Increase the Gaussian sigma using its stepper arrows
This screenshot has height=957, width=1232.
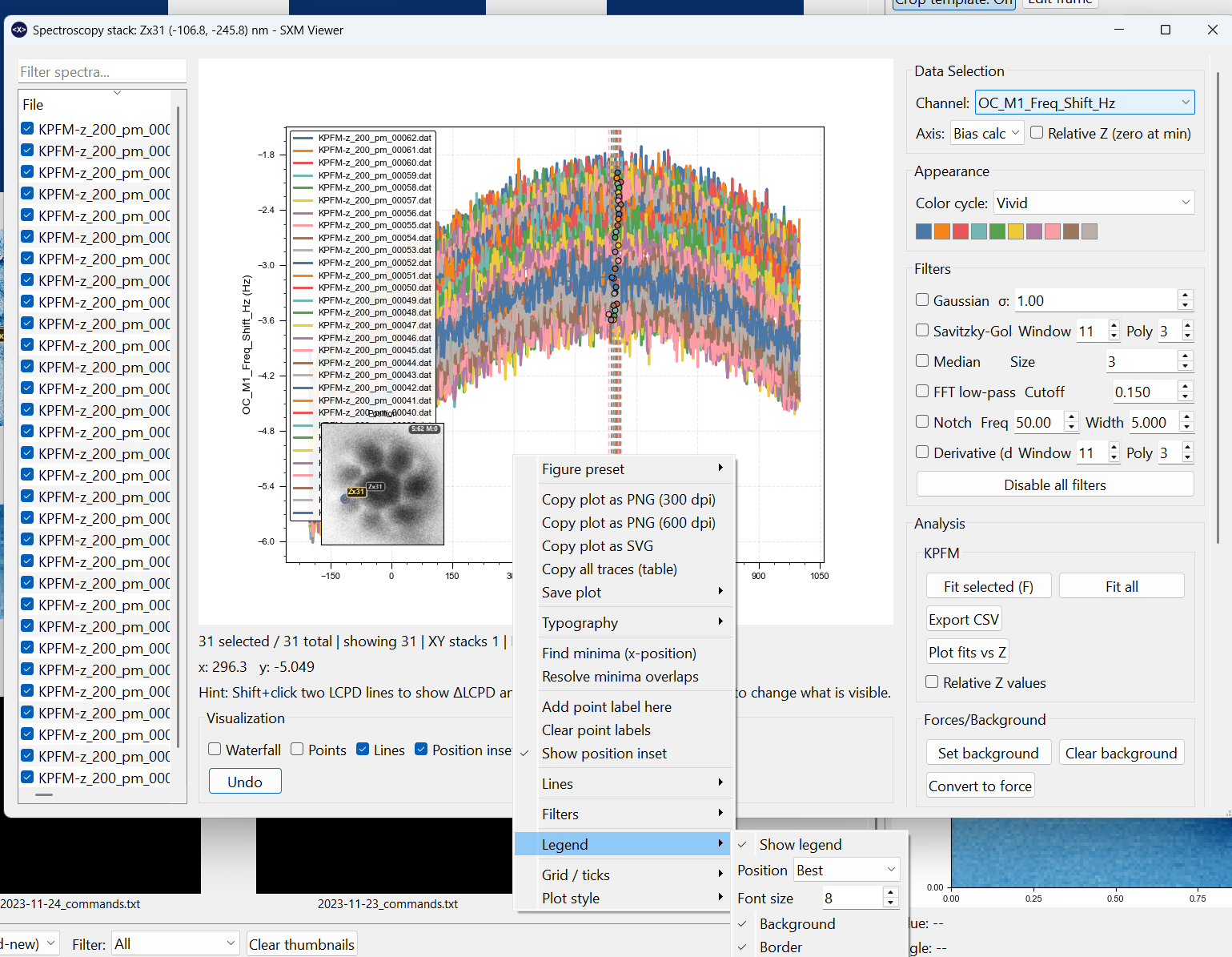tap(1186, 296)
